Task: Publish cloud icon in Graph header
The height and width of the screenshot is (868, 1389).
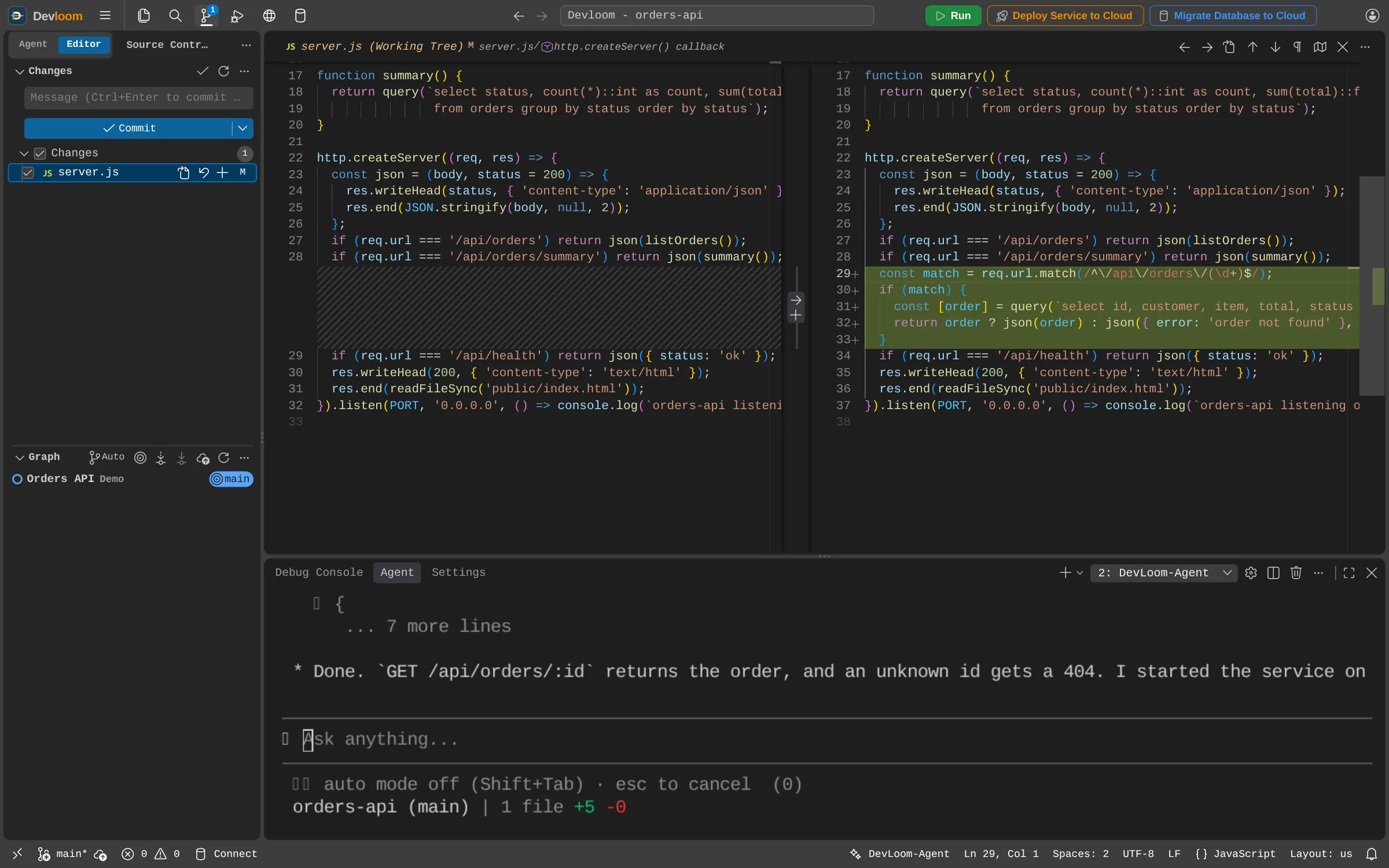Action: [x=203, y=458]
